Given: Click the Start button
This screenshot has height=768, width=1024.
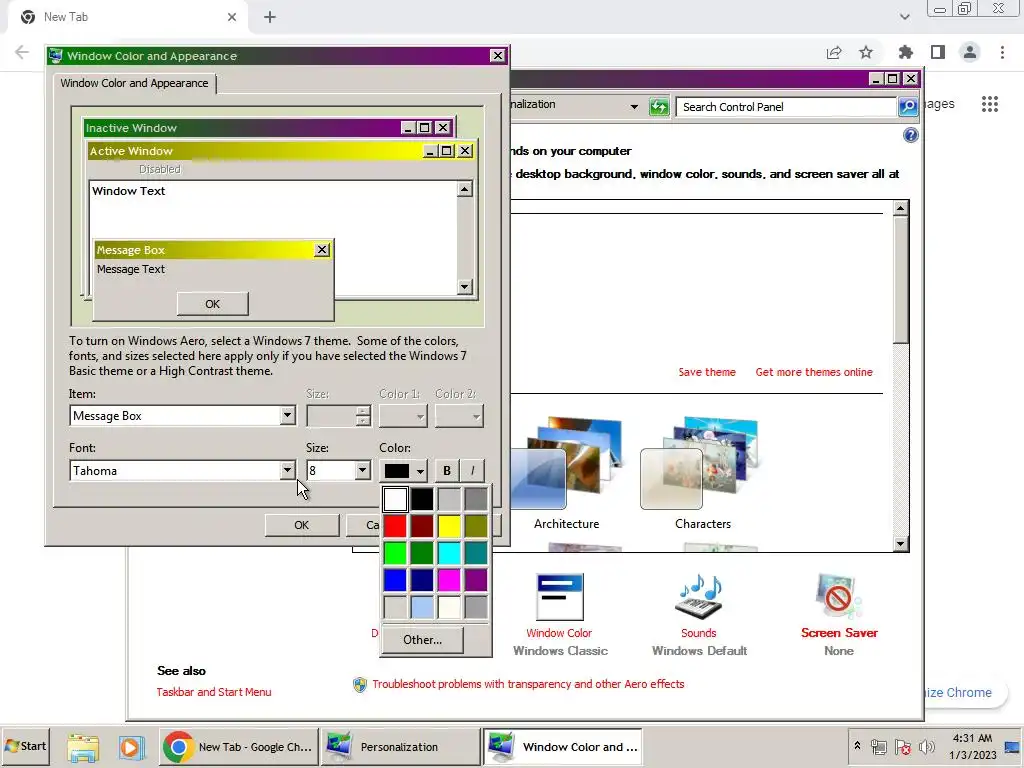Looking at the screenshot, I should pyautogui.click(x=26, y=746).
